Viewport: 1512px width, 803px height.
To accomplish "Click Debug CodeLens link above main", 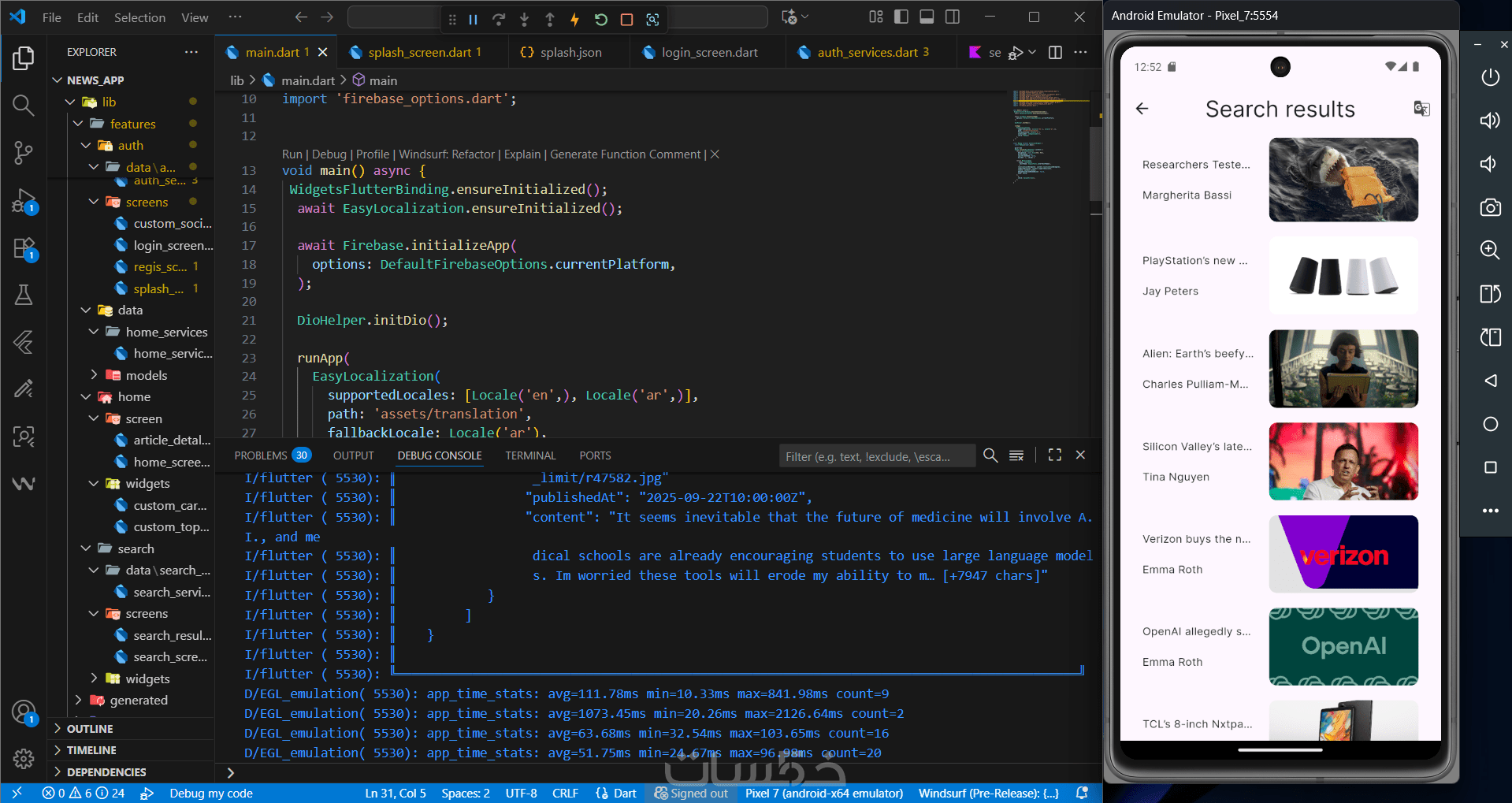I will click(x=329, y=154).
